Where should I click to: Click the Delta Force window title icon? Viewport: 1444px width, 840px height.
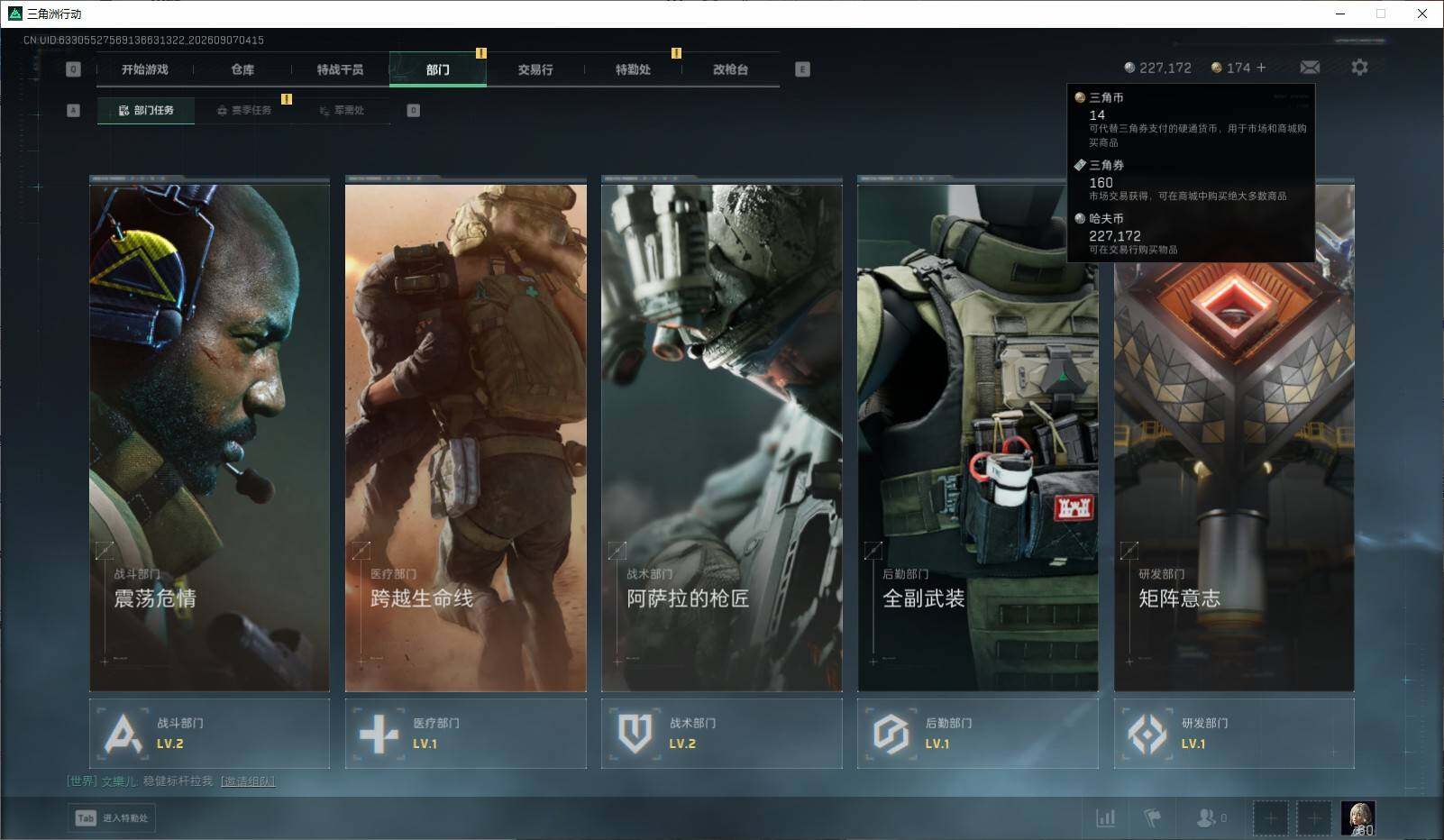point(14,14)
